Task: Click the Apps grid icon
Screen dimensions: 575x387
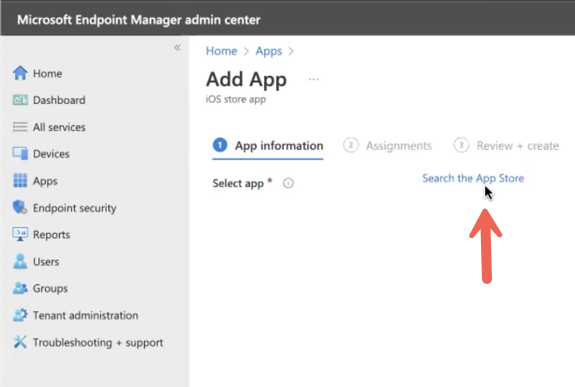Action: (20, 180)
